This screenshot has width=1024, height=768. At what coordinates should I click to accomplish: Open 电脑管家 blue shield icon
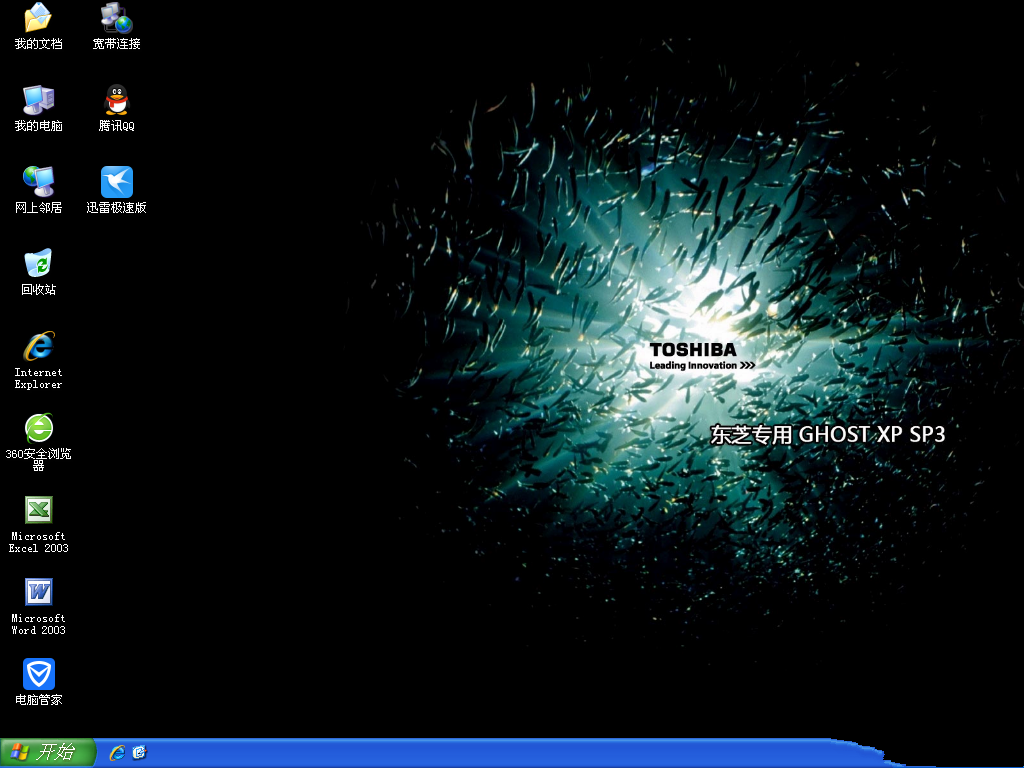pyautogui.click(x=38, y=674)
